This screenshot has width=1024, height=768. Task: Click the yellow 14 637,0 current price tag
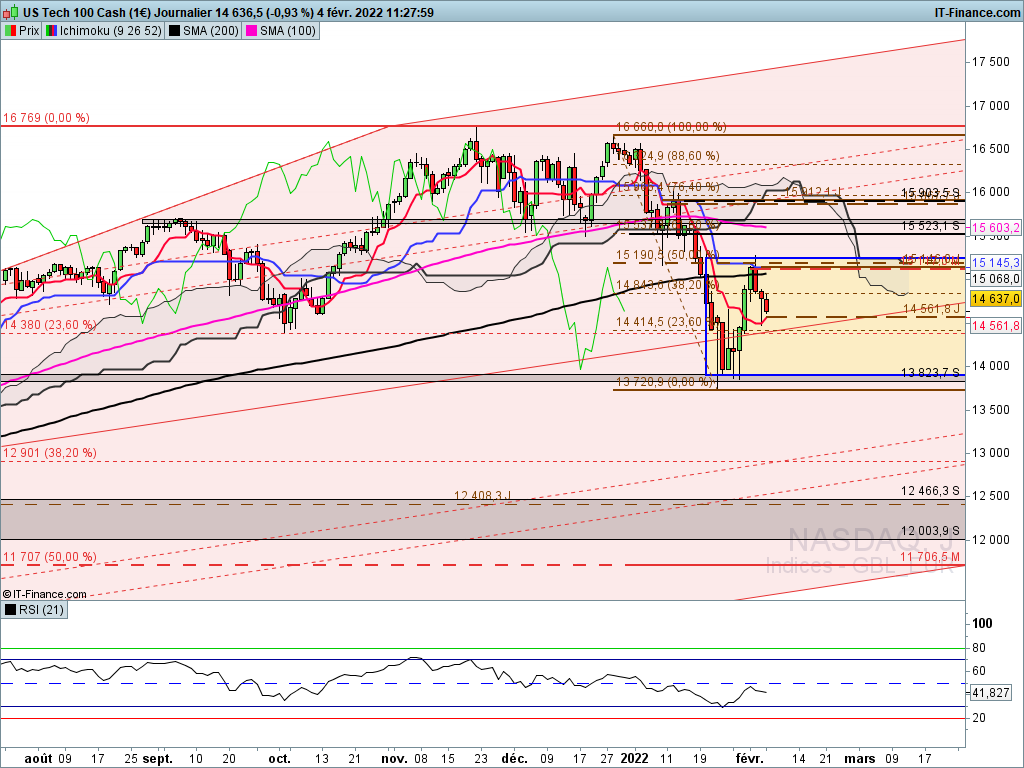(994, 298)
